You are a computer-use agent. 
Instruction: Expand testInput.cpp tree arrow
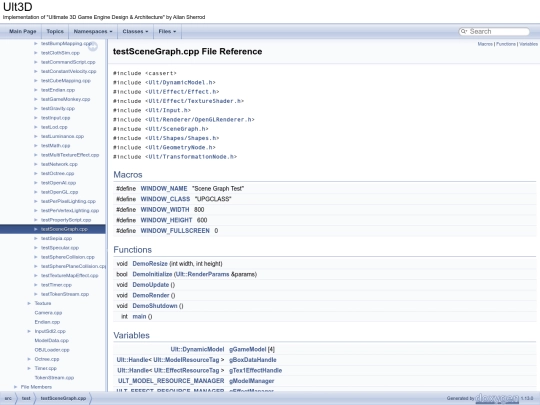click(35, 118)
